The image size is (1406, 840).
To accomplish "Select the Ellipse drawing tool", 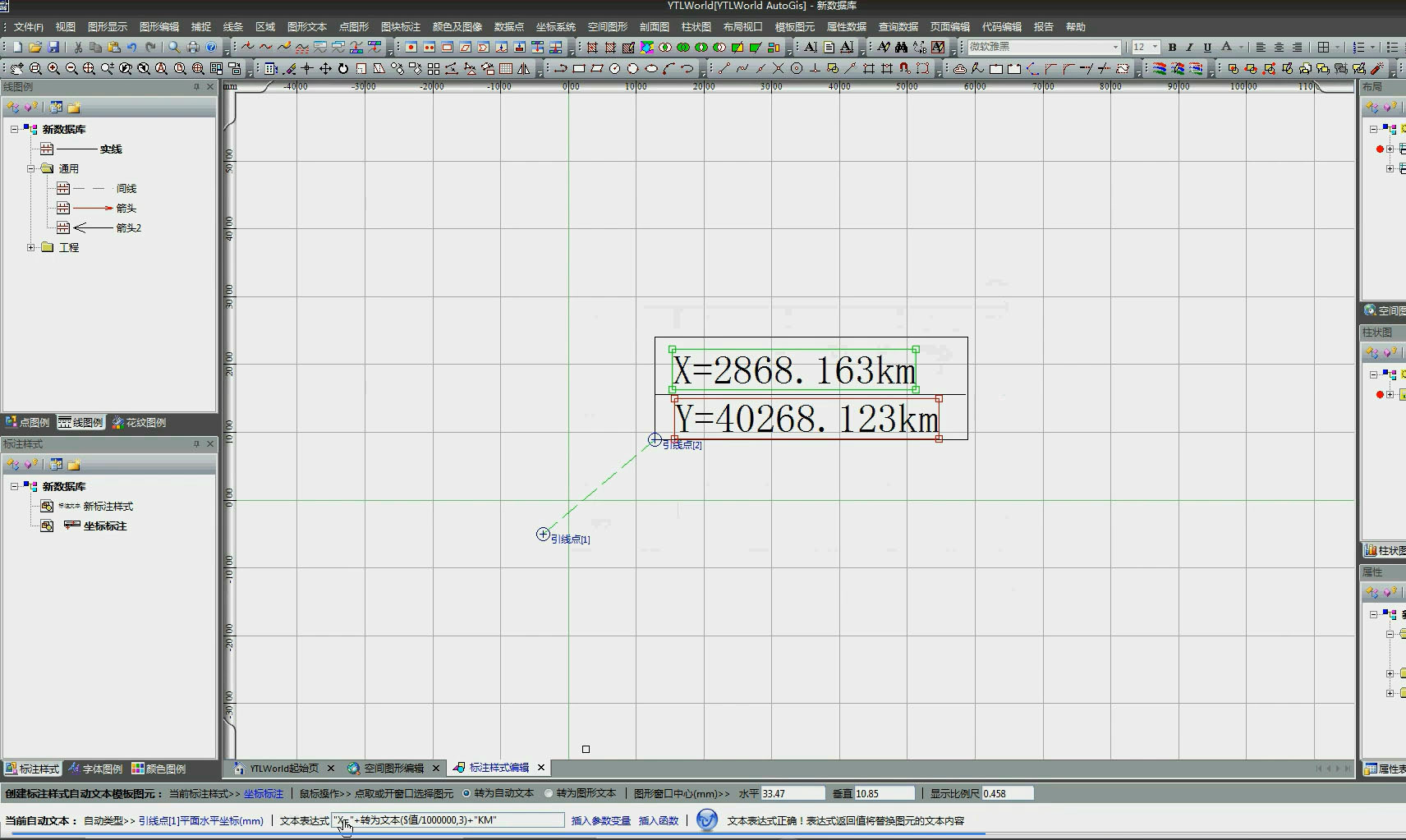I will click(x=651, y=69).
